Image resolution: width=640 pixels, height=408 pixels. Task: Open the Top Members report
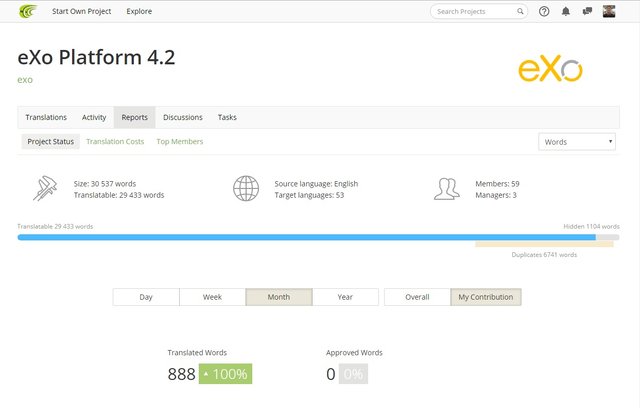(x=180, y=142)
